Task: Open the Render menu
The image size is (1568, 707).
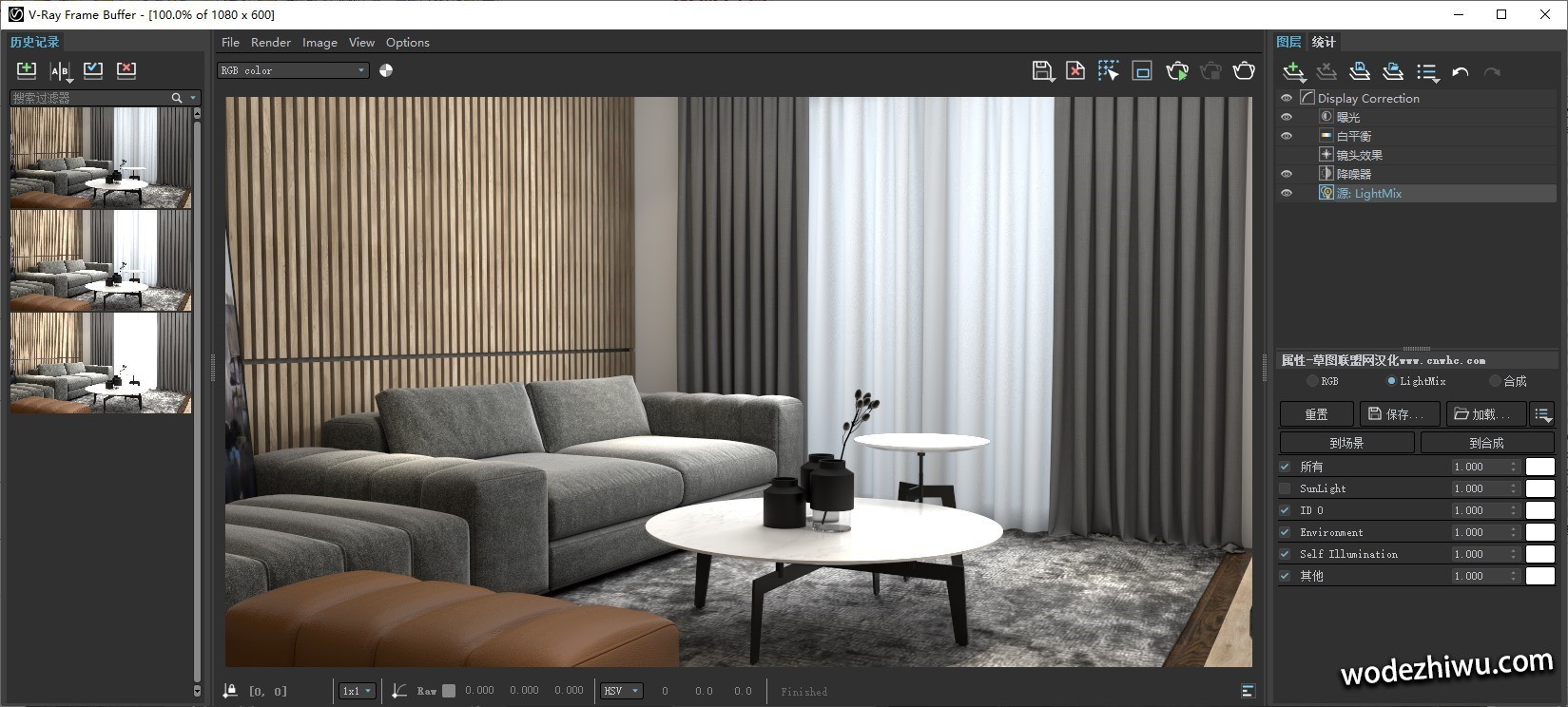Action: (270, 43)
